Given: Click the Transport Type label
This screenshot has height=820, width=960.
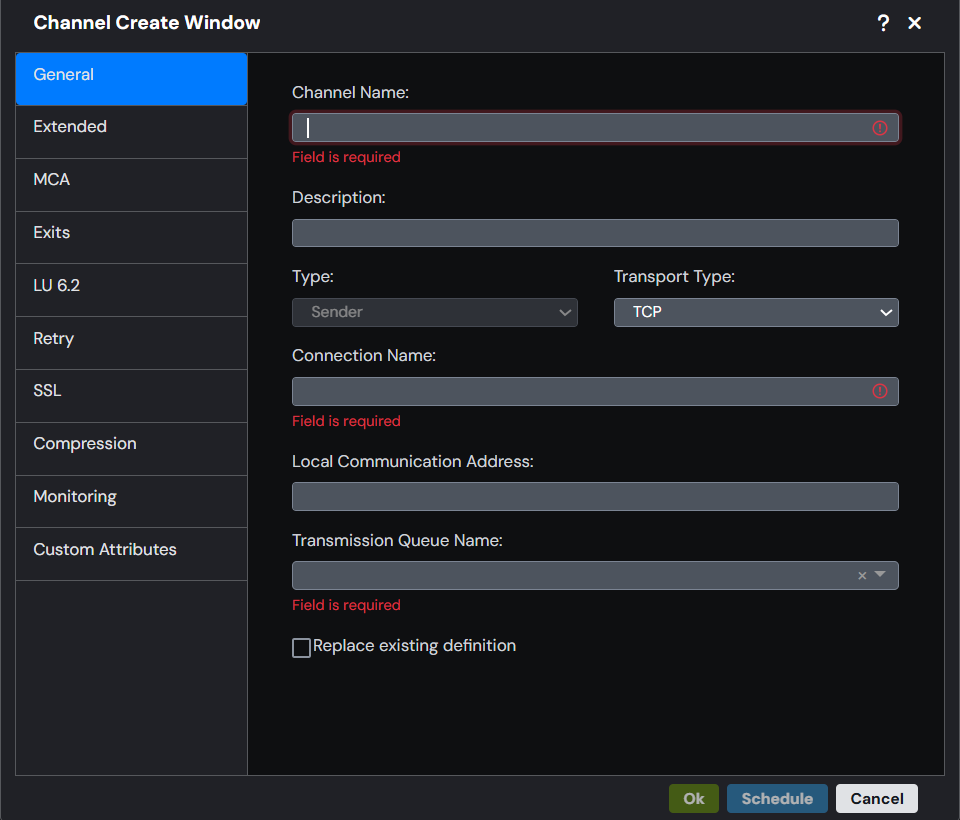Looking at the screenshot, I should click(674, 277).
